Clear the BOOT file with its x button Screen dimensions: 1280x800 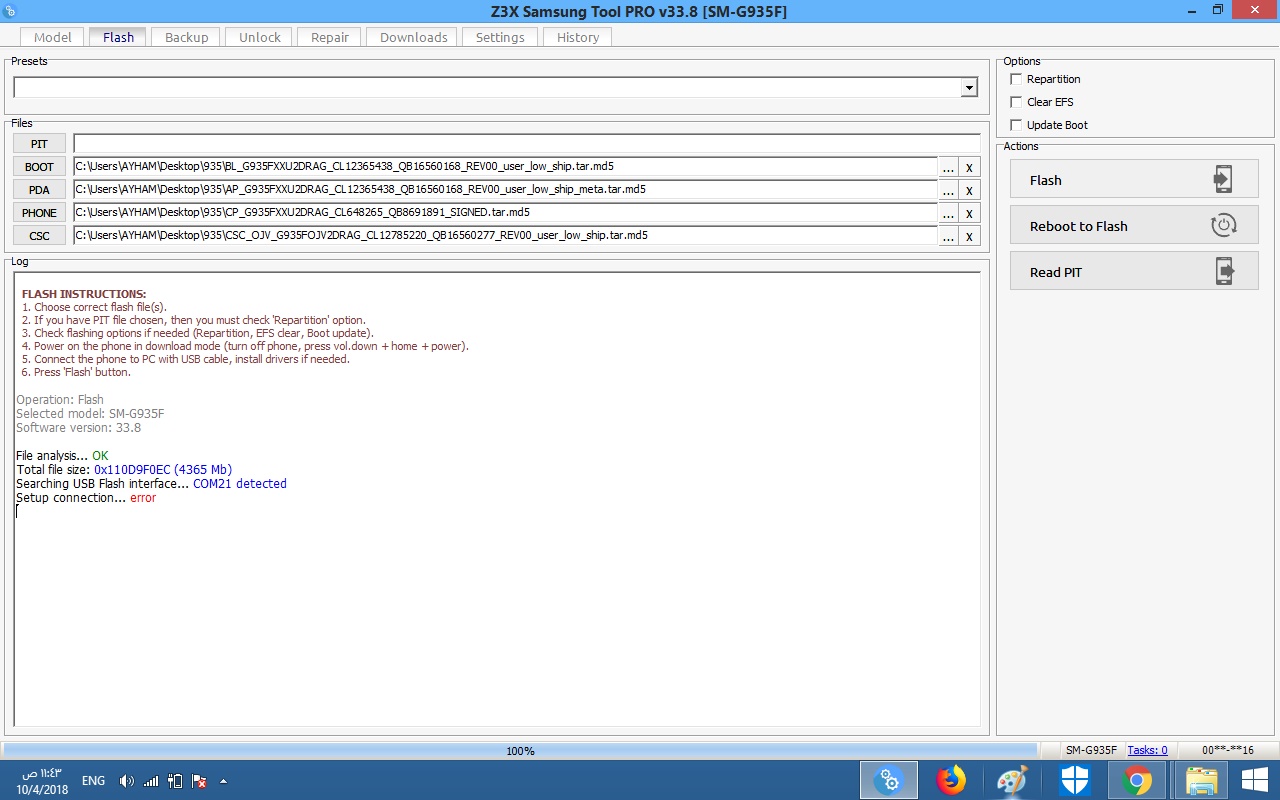click(969, 167)
